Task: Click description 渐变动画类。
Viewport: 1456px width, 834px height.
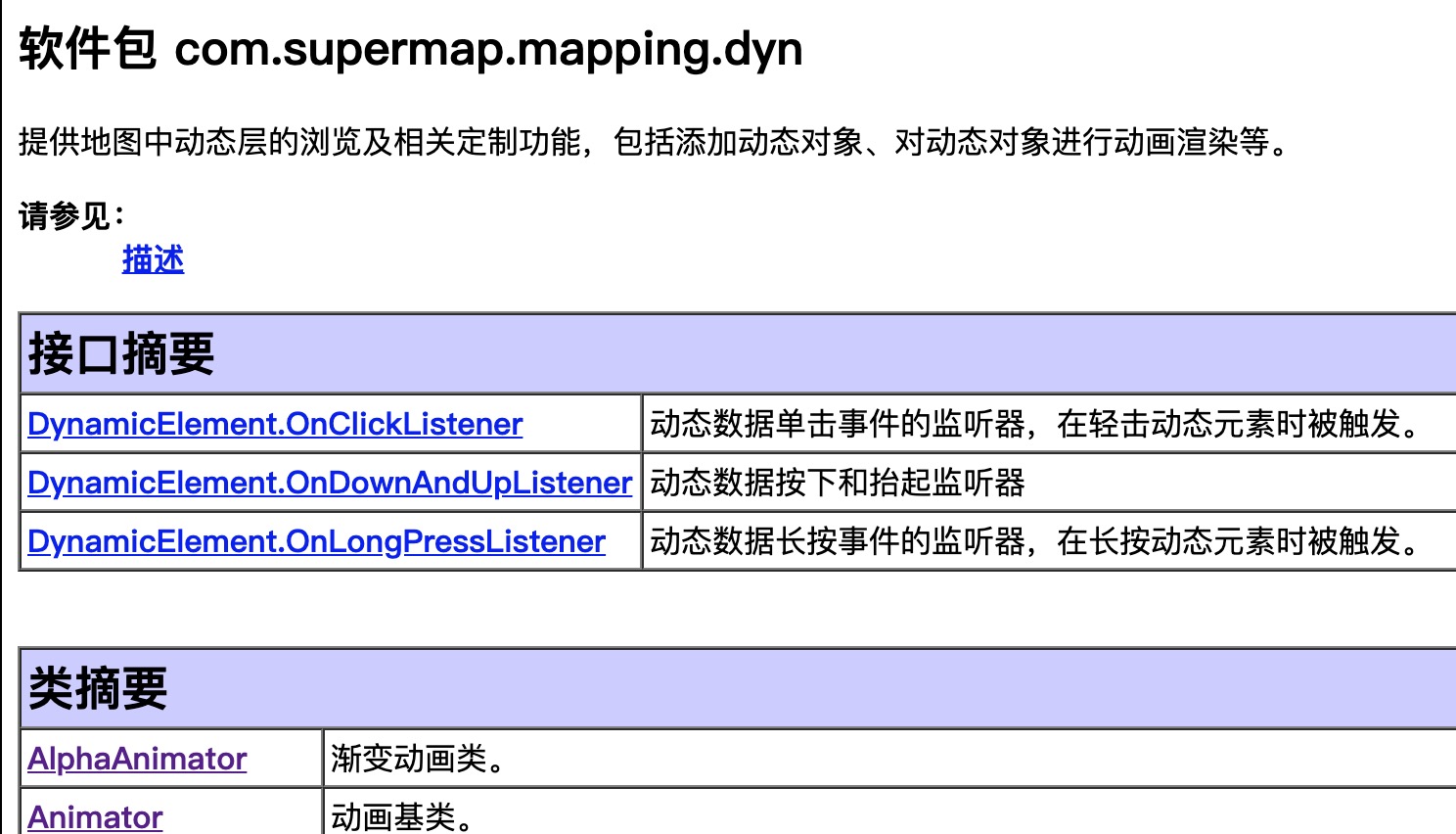Action: [x=419, y=759]
